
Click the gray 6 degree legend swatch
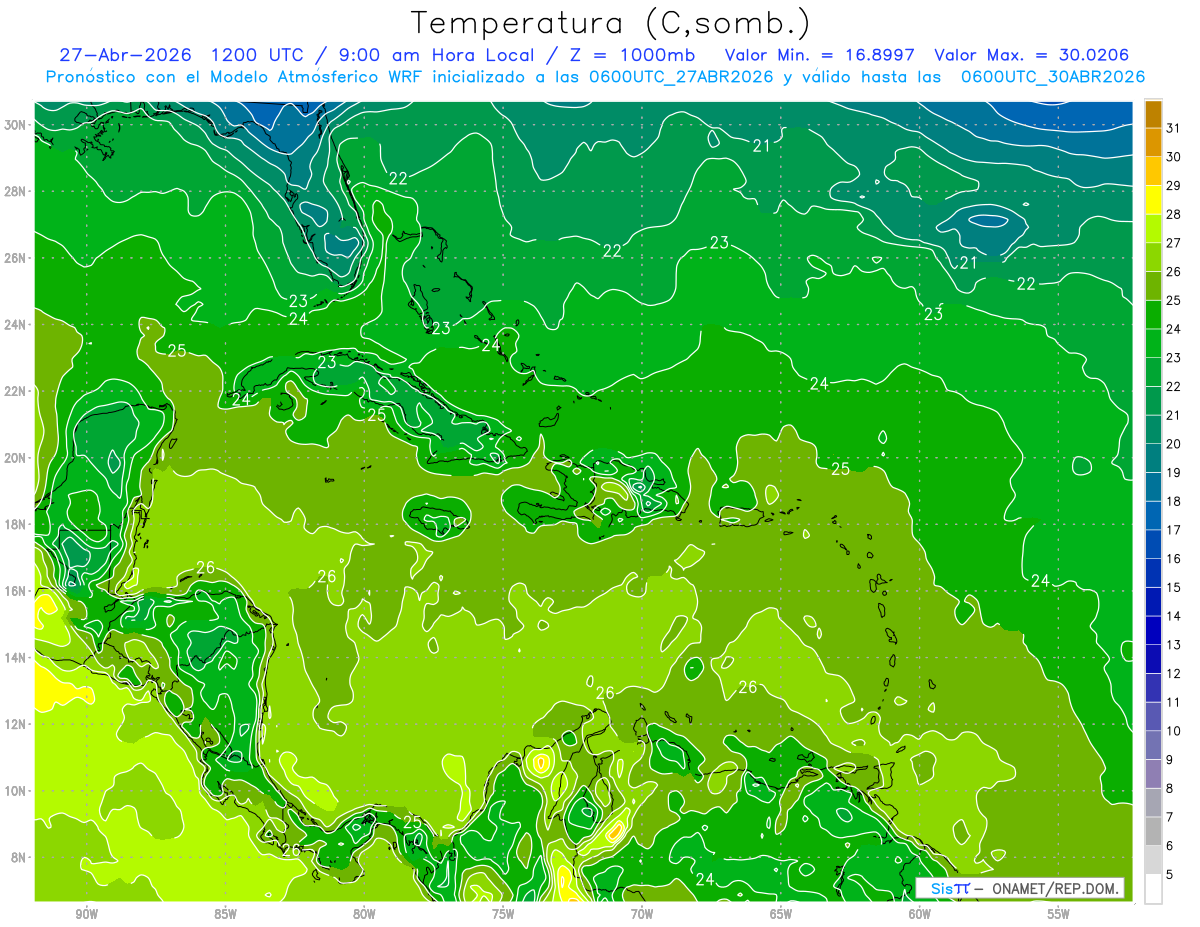[x=1153, y=832]
